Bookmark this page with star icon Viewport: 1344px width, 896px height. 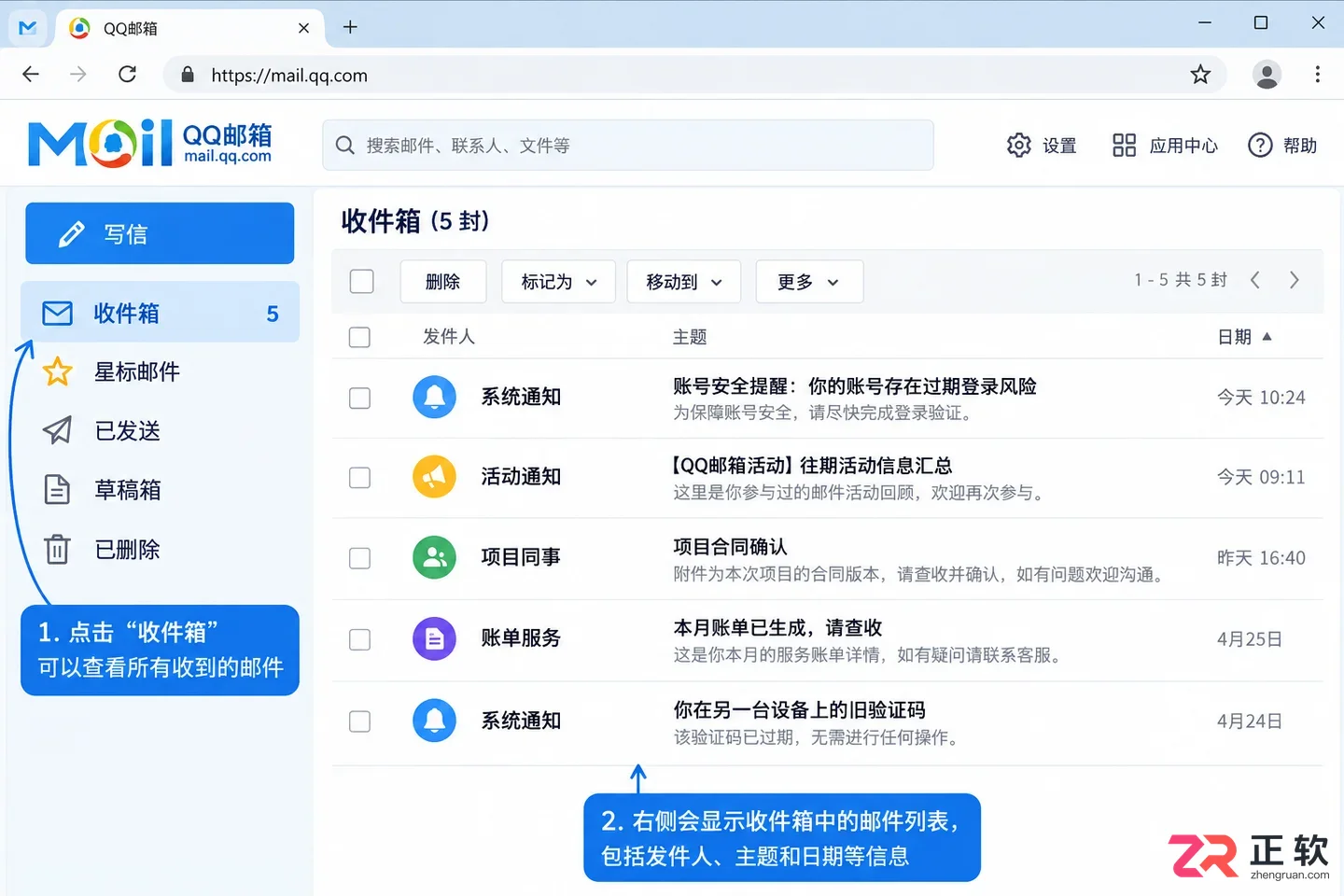pyautogui.click(x=1200, y=75)
